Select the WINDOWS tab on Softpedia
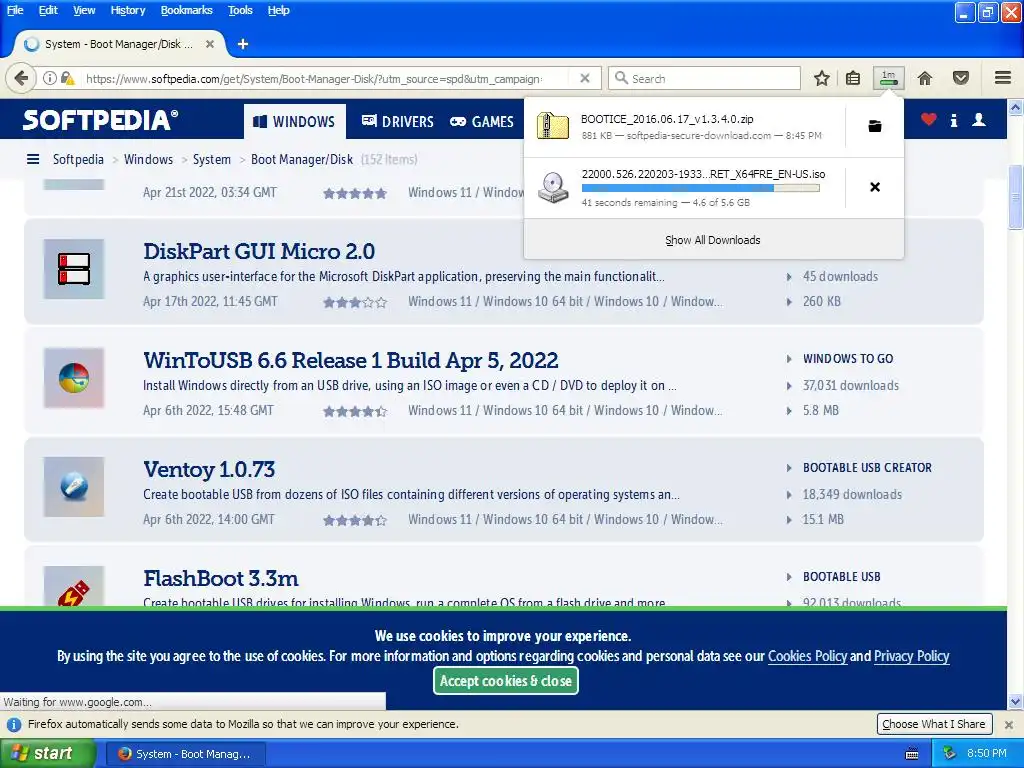This screenshot has width=1024, height=768. [295, 121]
